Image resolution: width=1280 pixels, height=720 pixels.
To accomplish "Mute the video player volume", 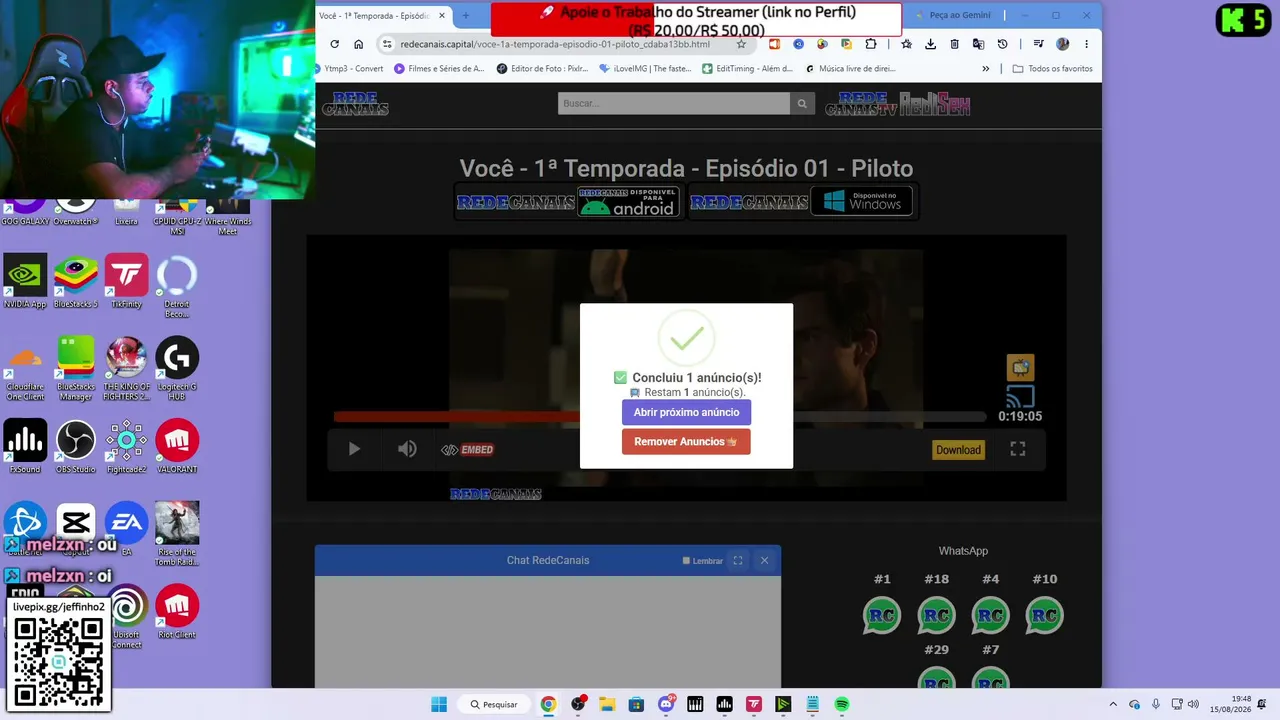I will tap(407, 450).
